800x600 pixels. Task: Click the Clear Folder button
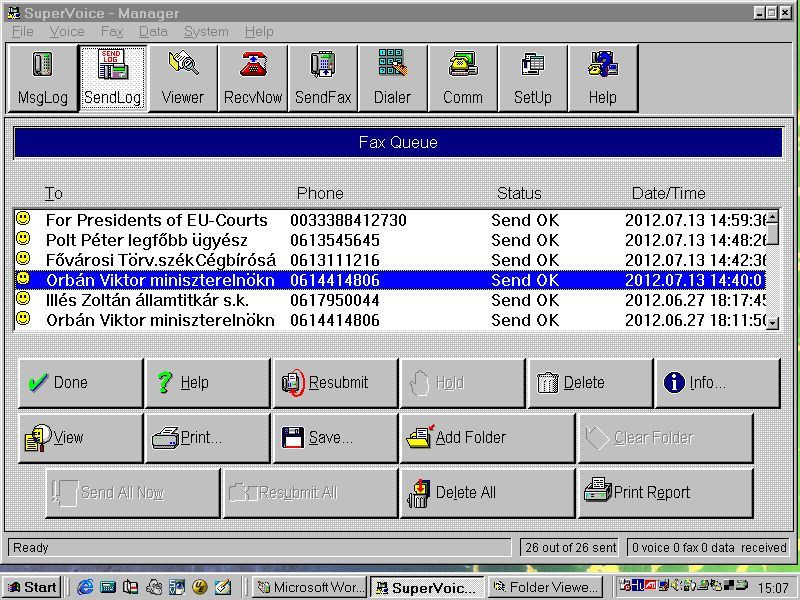pos(666,438)
